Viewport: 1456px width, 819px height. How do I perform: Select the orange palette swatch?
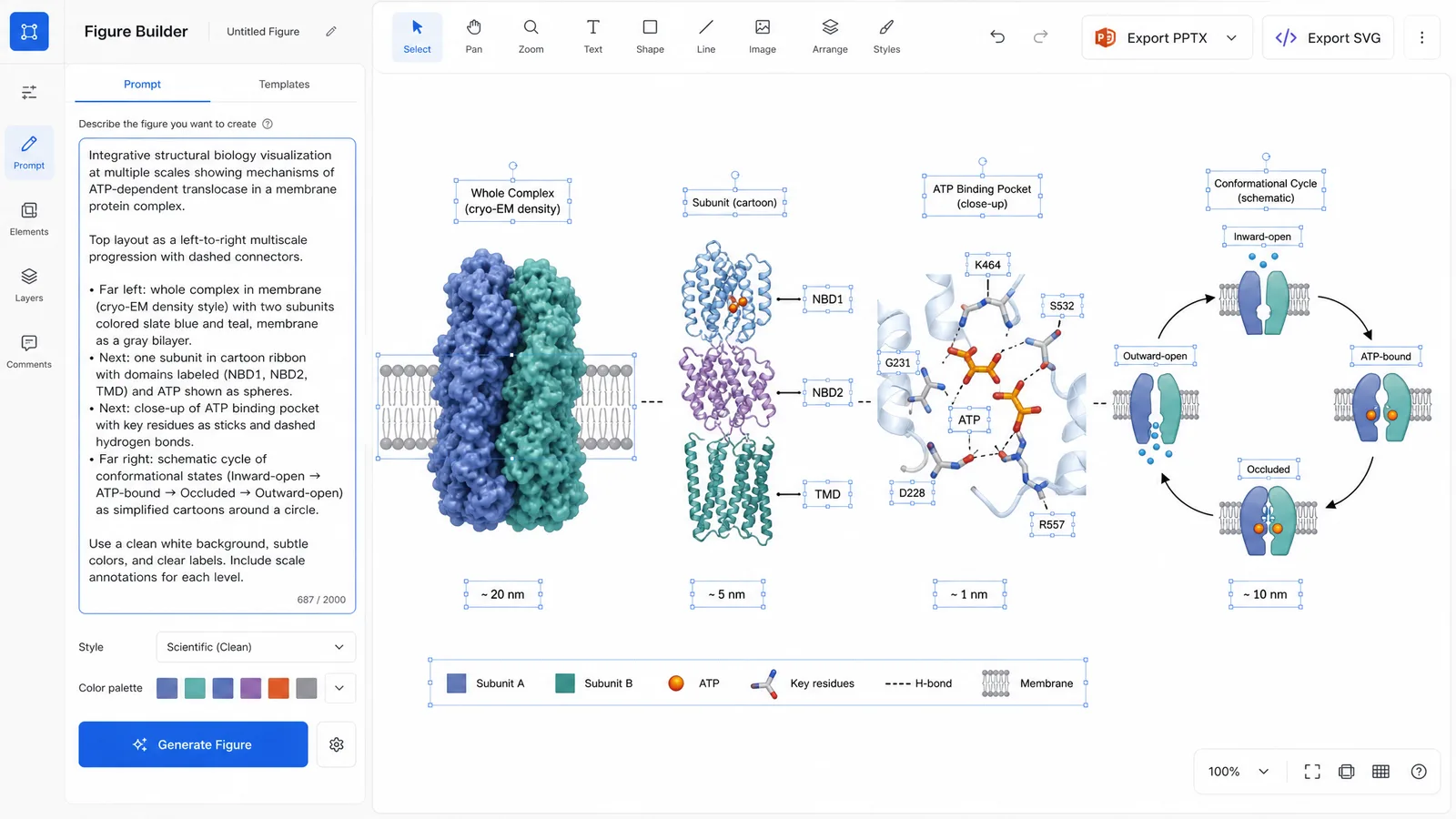coord(278,688)
